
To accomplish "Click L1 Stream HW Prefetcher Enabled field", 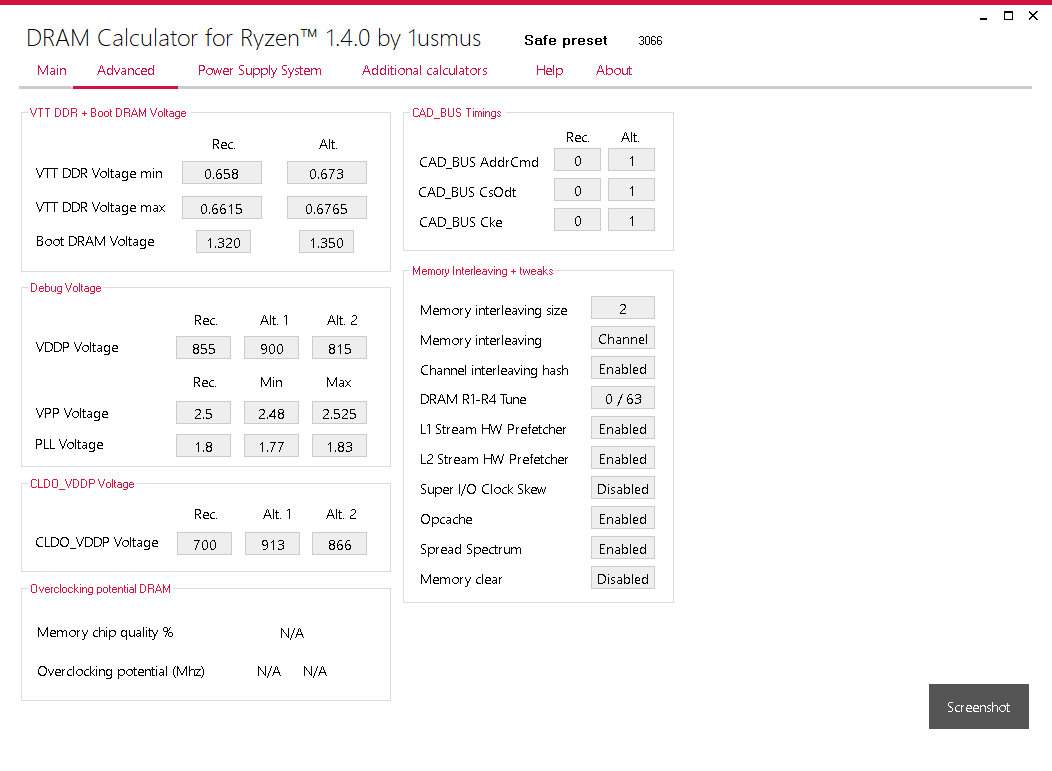I will [x=623, y=428].
